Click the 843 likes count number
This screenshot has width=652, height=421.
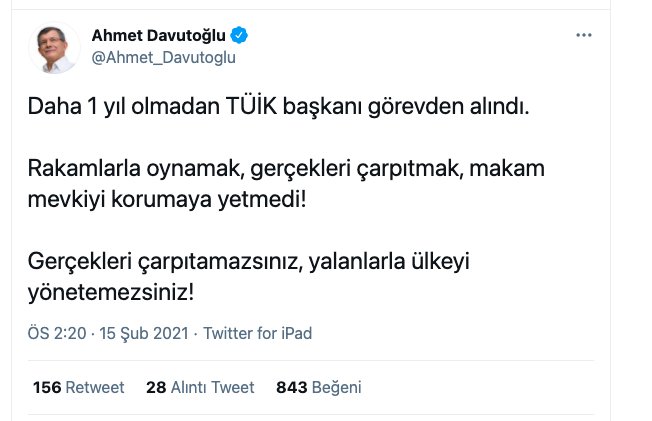coord(292,387)
